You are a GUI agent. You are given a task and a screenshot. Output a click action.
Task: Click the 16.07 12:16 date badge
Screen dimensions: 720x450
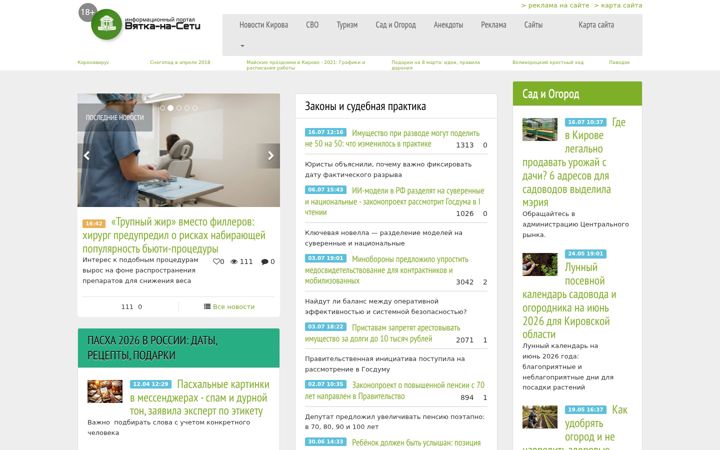point(326,132)
